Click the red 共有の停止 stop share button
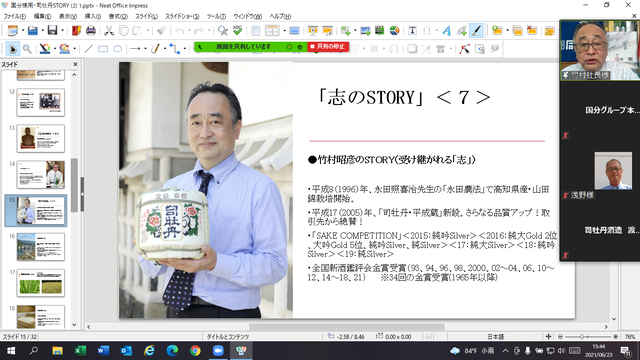 (x=328, y=47)
